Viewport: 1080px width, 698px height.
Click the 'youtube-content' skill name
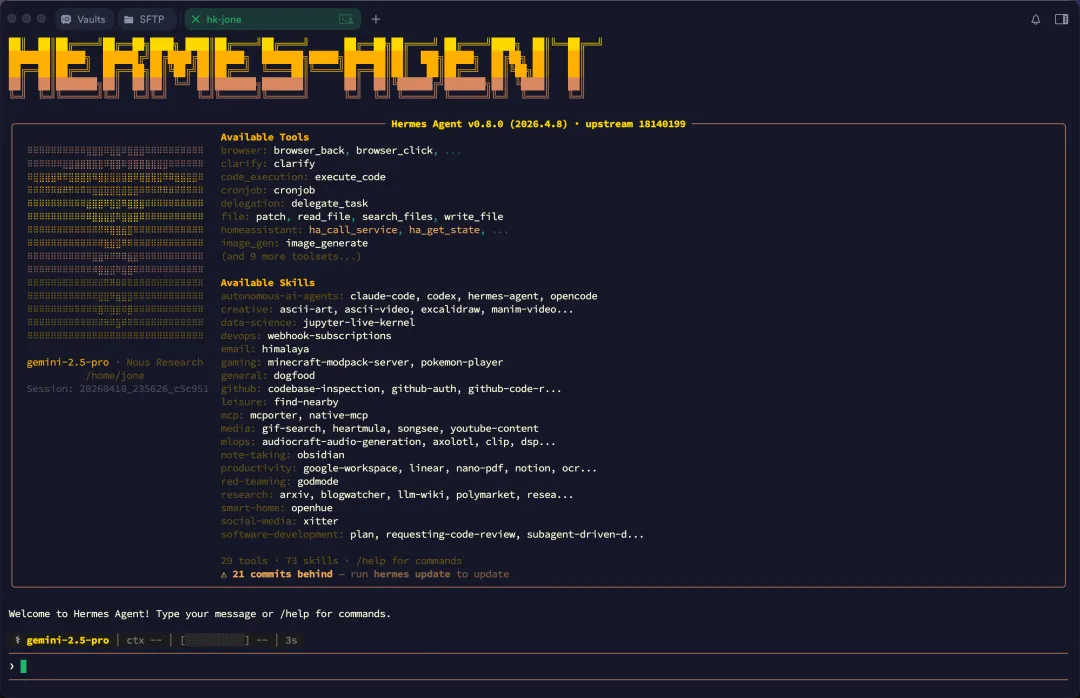[x=494, y=429]
